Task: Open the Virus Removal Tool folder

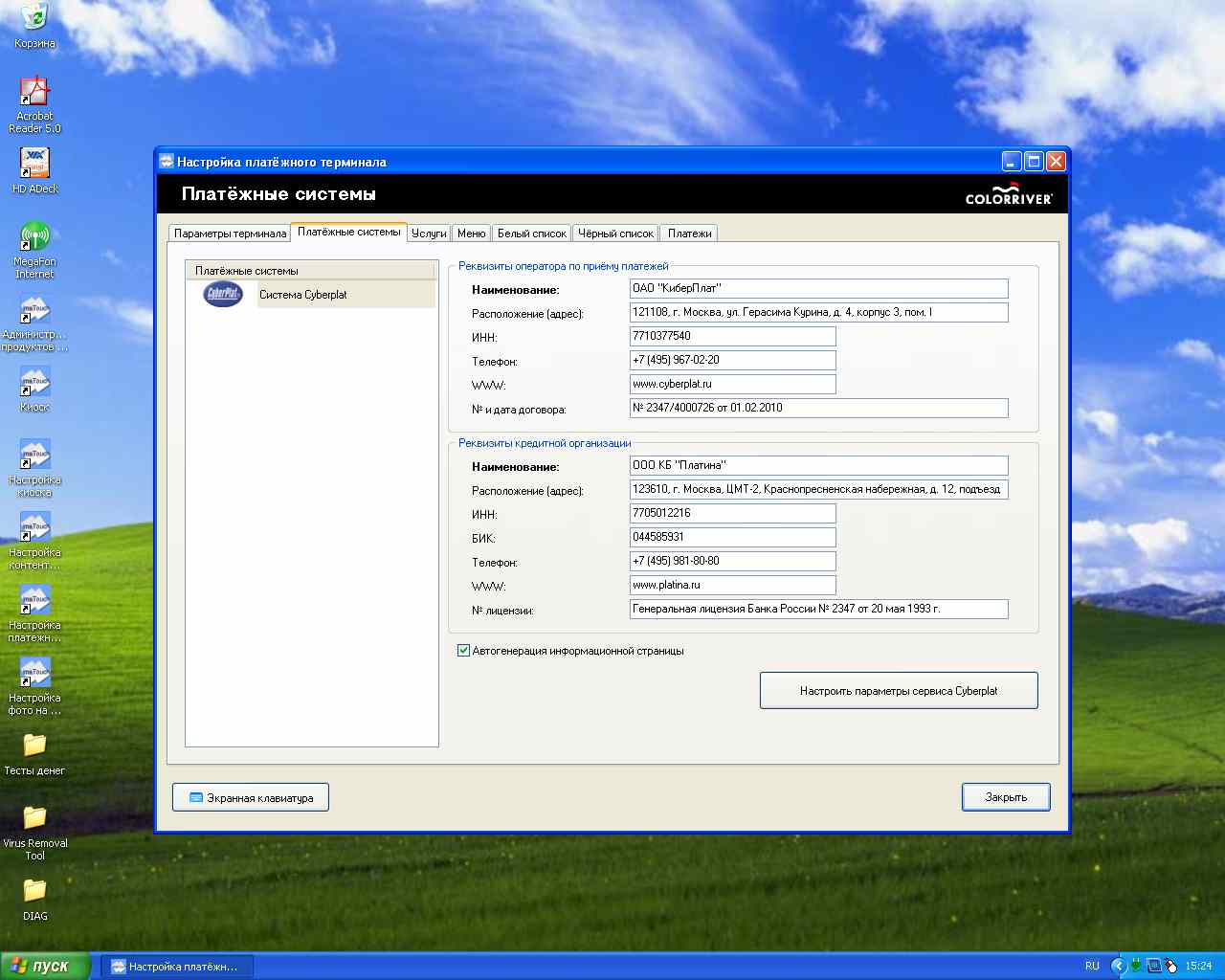Action: [34, 818]
